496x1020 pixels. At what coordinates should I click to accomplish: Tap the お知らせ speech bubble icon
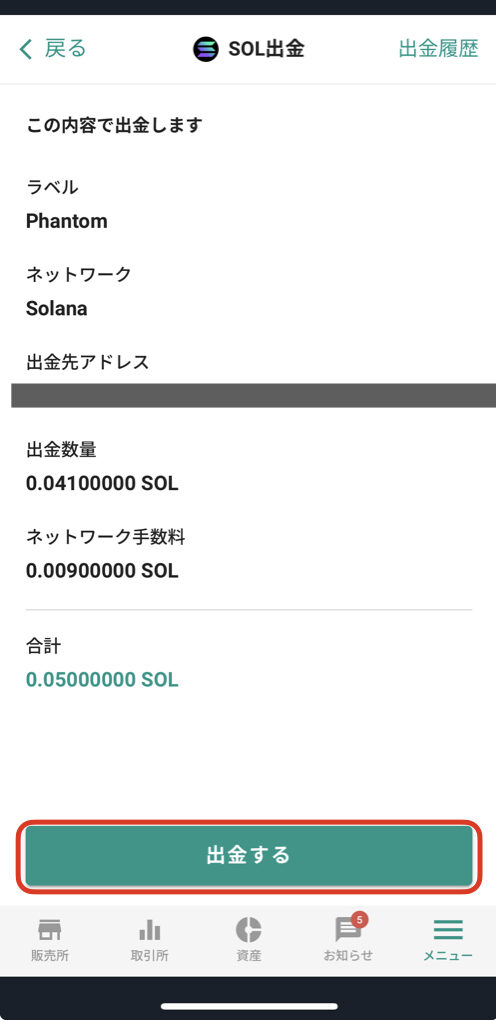click(x=348, y=931)
